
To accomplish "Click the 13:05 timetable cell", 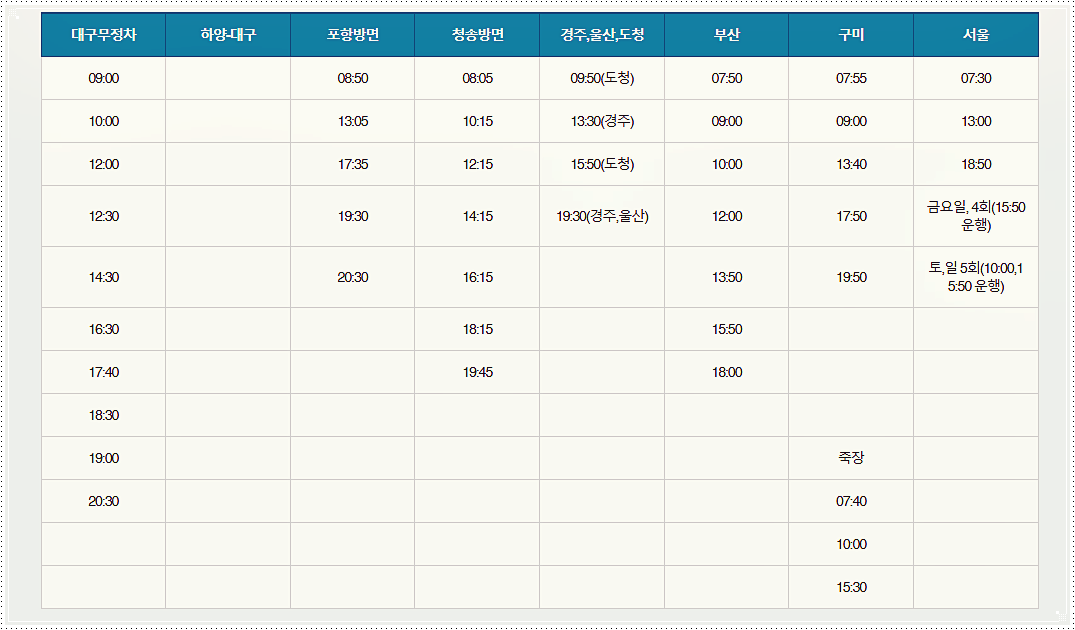I will tap(352, 121).
